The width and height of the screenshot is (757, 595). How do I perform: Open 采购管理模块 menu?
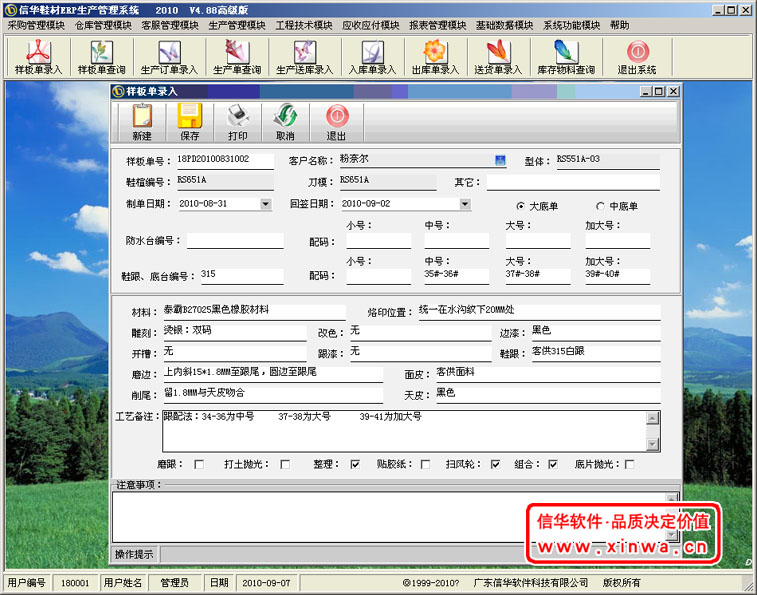(x=36, y=26)
